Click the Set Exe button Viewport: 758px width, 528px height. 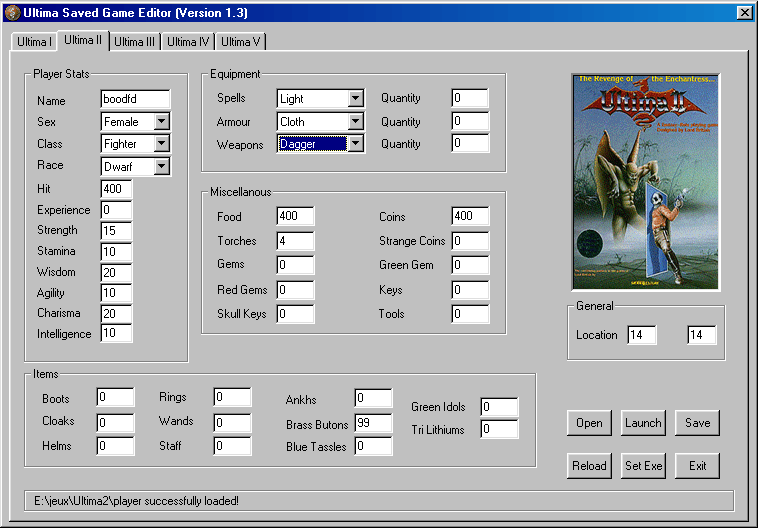[643, 466]
